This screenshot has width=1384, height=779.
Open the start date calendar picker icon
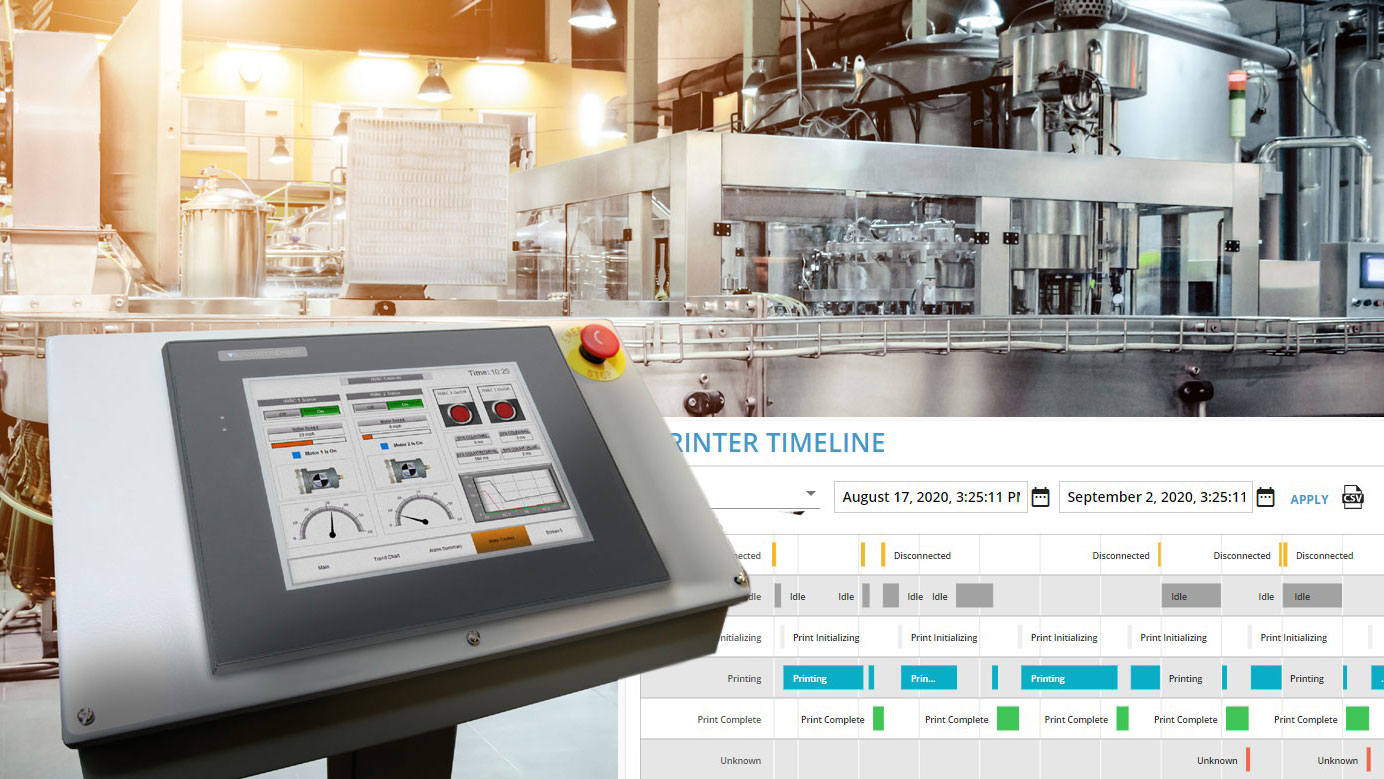(1040, 496)
